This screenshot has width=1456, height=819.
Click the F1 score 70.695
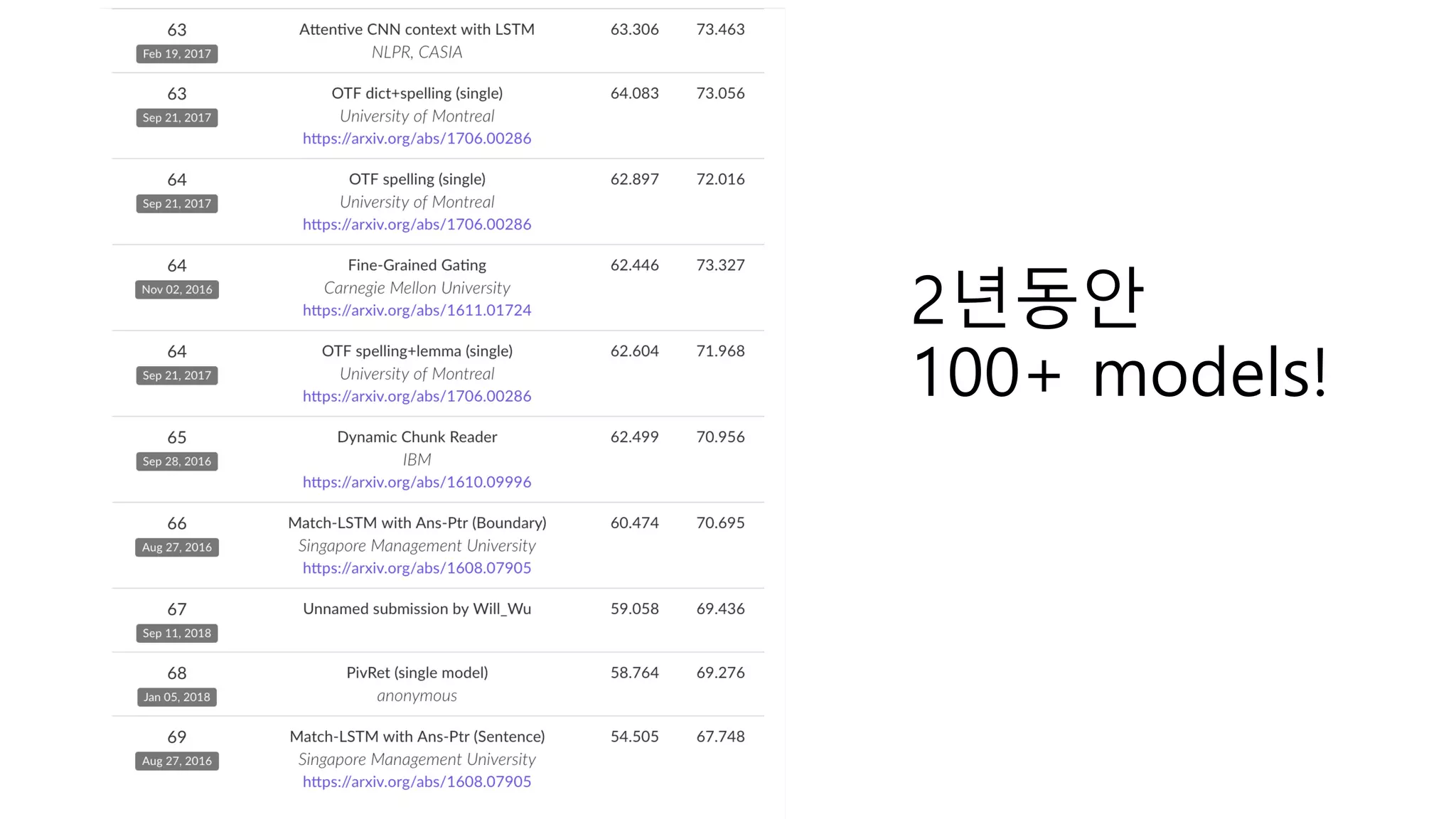[720, 523]
